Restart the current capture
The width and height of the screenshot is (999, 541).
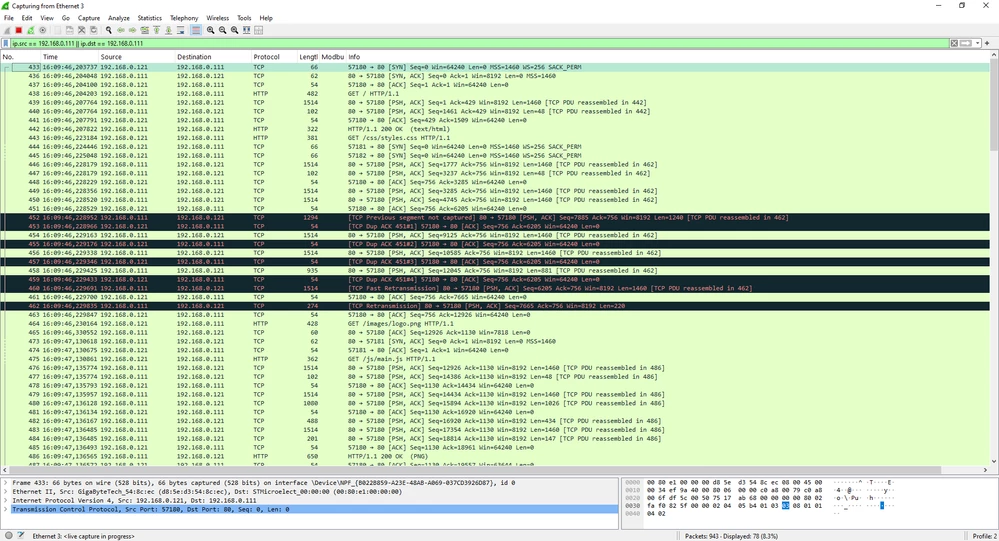click(x=31, y=30)
